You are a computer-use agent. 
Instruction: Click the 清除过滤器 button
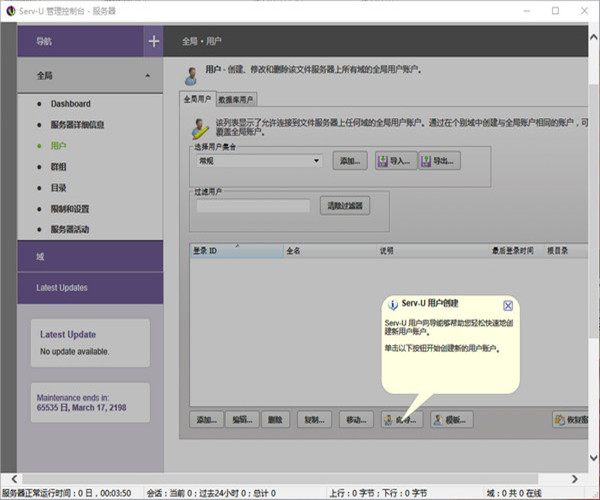click(x=345, y=206)
